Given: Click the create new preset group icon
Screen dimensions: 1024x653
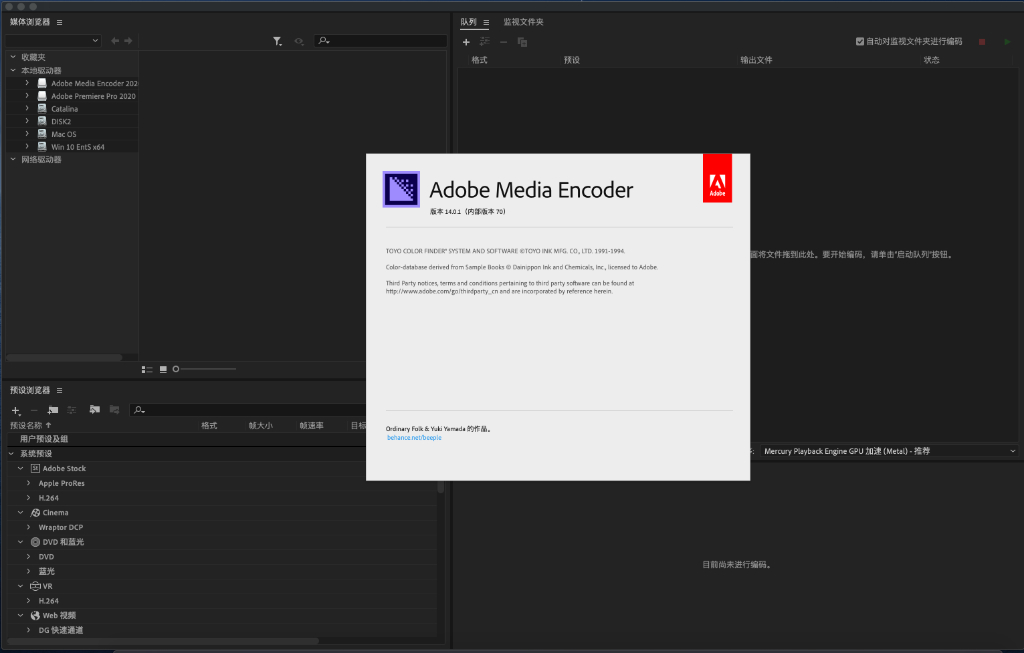Looking at the screenshot, I should [x=53, y=410].
